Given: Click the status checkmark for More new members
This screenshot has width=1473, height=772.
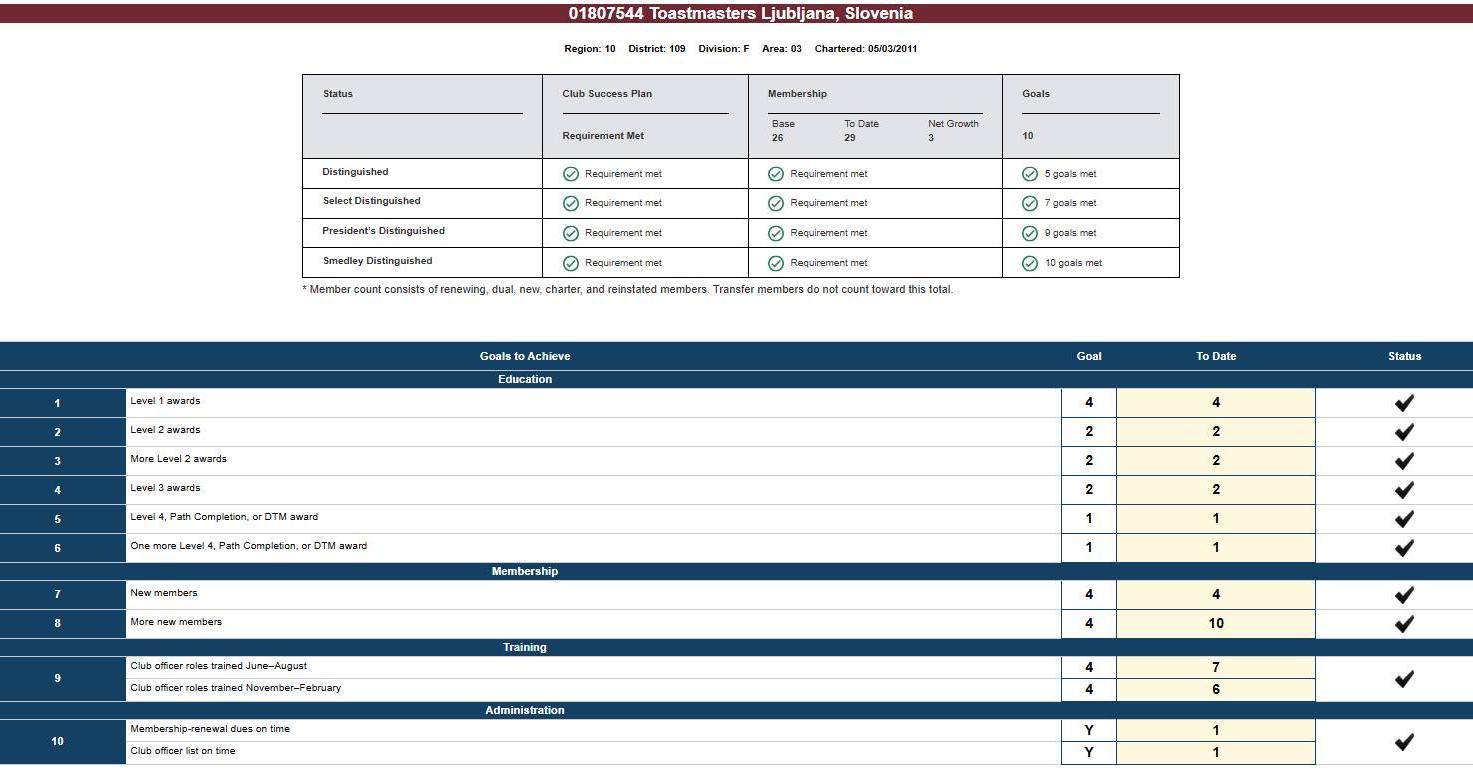Looking at the screenshot, I should pyautogui.click(x=1404, y=624).
